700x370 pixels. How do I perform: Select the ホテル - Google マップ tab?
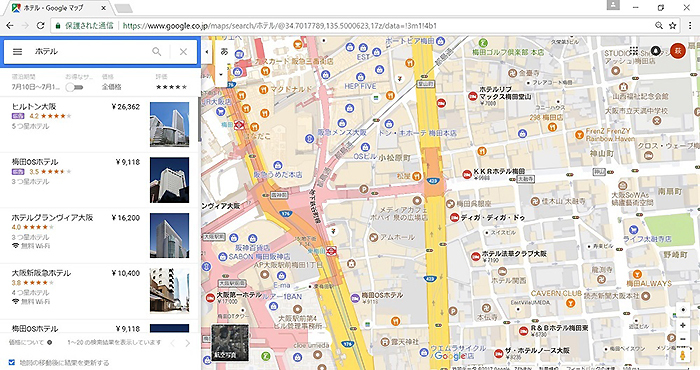tap(58, 8)
